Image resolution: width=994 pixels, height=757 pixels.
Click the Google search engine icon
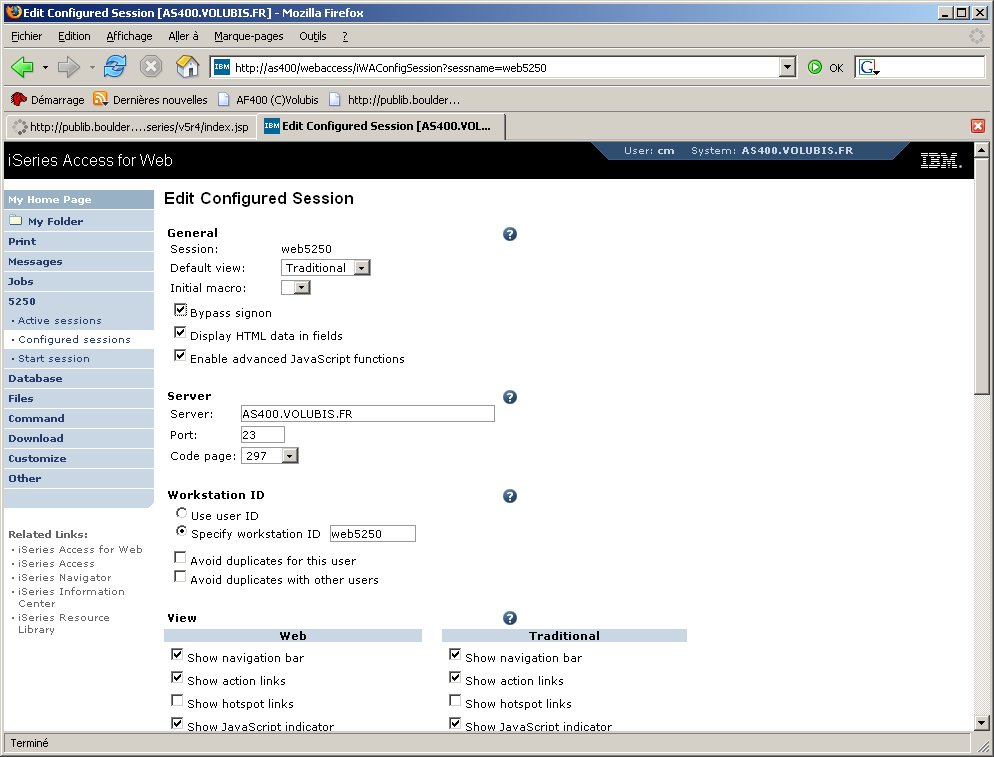pos(868,67)
